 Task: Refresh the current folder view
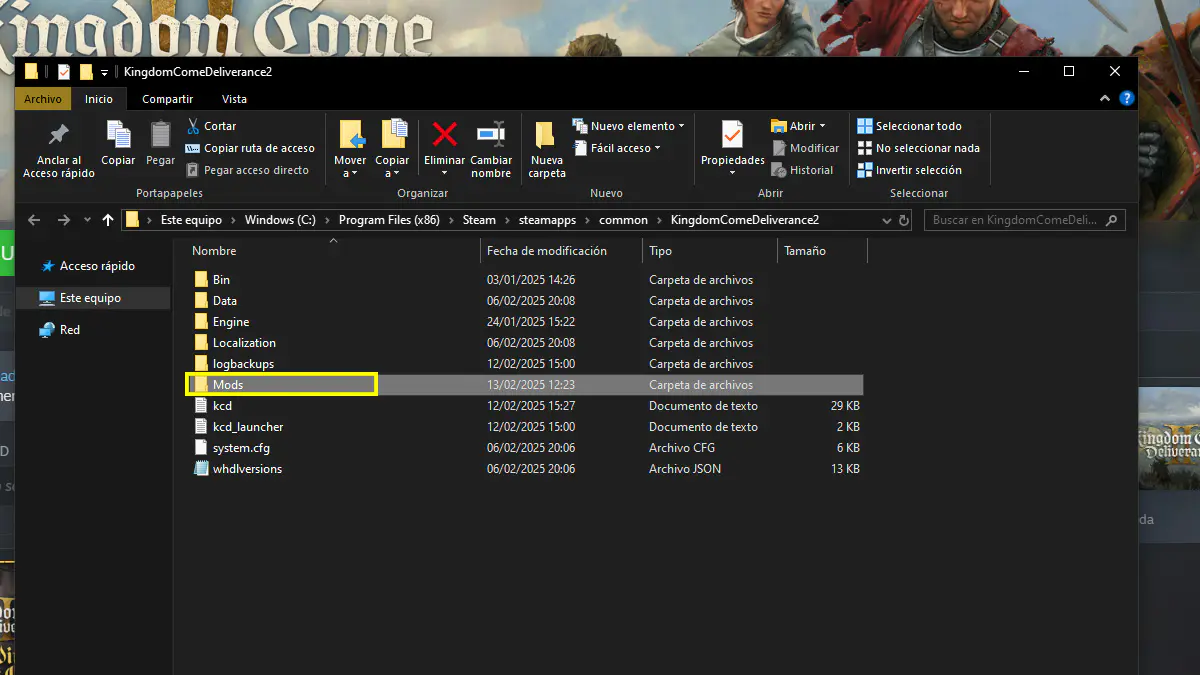click(904, 220)
